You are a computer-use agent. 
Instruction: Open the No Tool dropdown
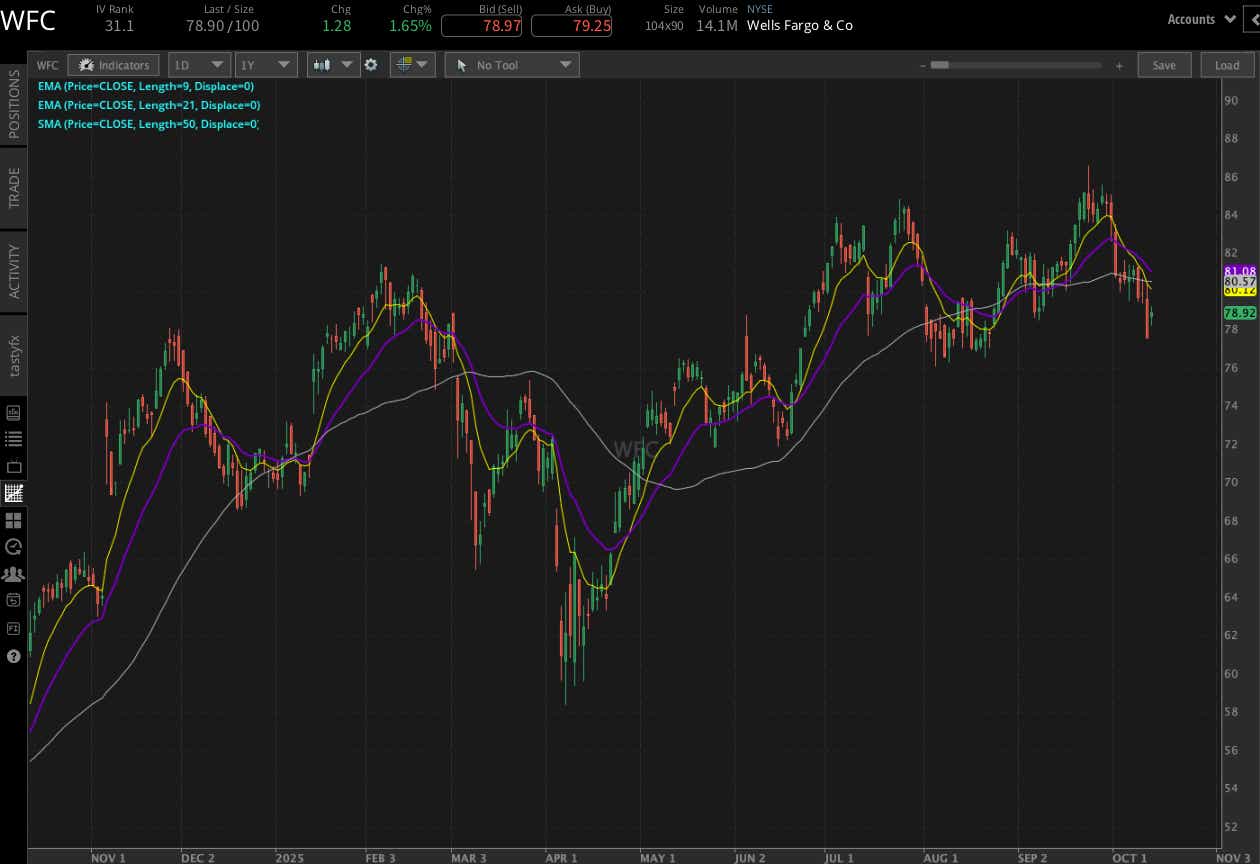point(511,64)
